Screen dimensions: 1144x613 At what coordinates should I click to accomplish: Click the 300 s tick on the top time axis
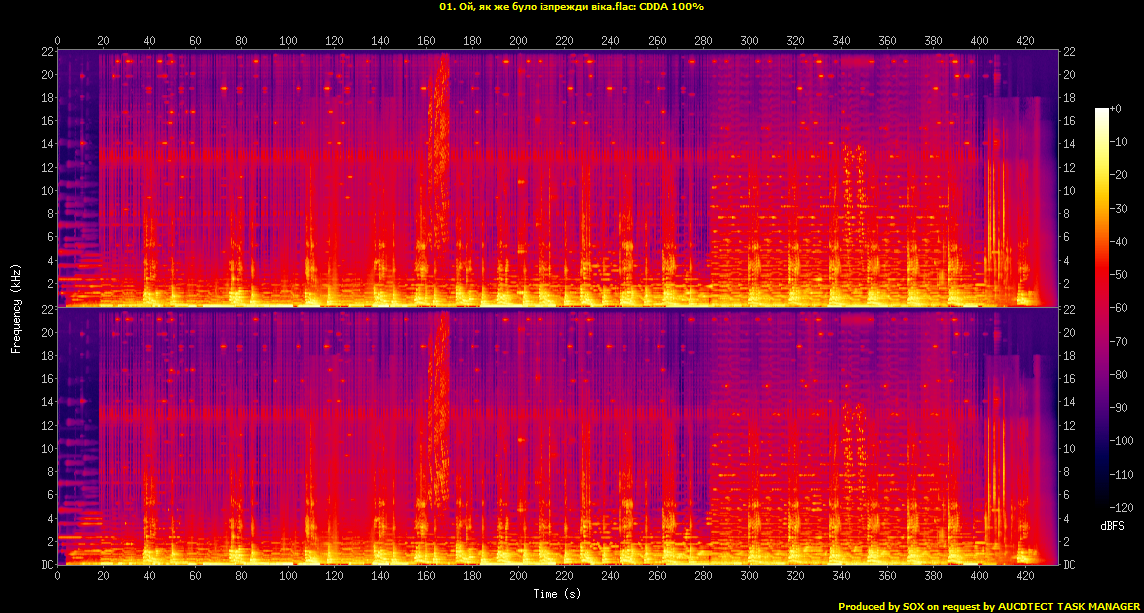click(749, 40)
